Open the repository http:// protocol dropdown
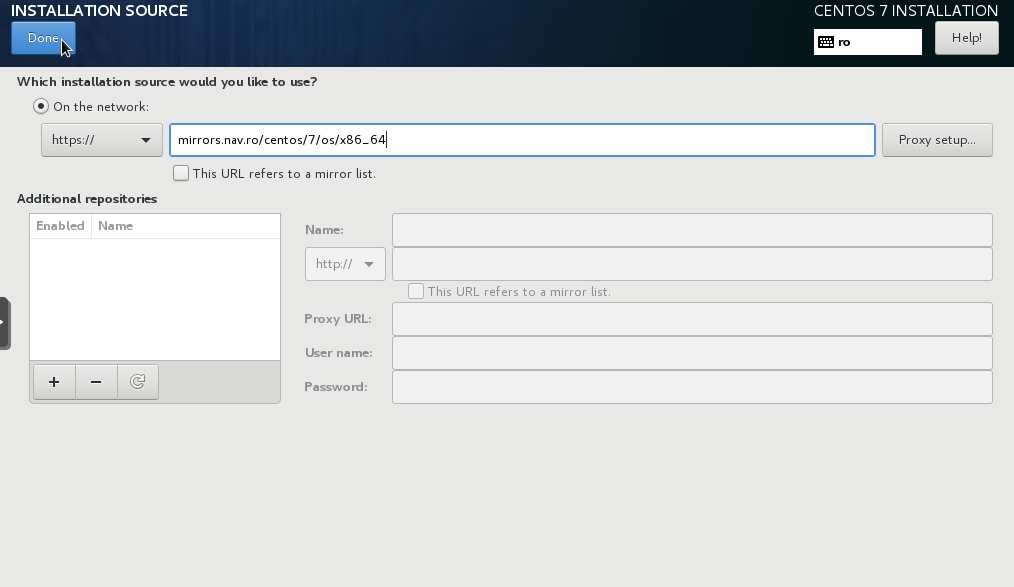 [x=345, y=264]
